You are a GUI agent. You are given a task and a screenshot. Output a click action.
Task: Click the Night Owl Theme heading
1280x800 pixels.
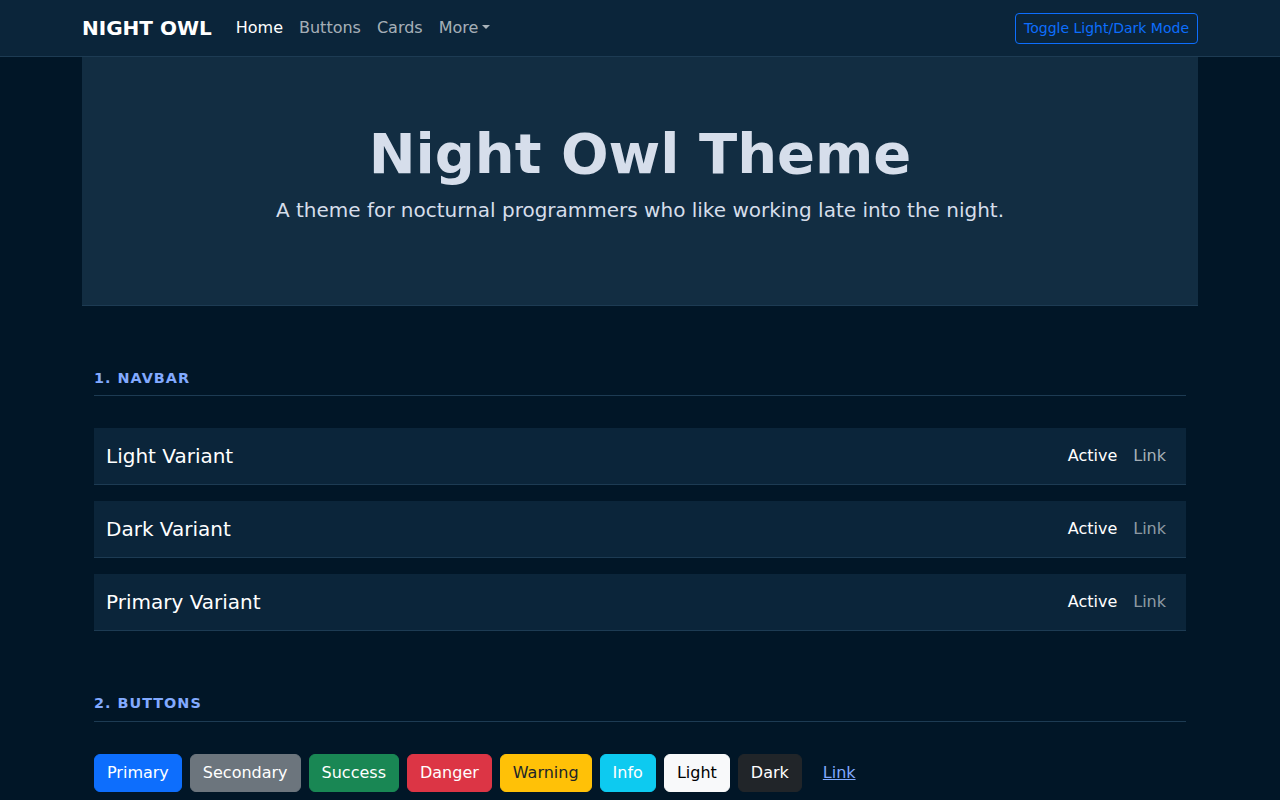(x=640, y=155)
